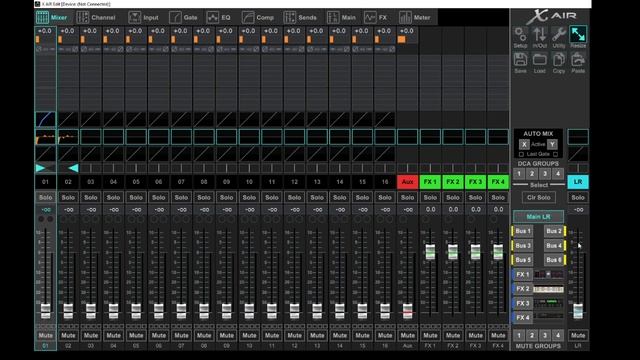The width and height of the screenshot is (640, 360).
Task: Select FX 4 sends layer button
Action: click(523, 318)
